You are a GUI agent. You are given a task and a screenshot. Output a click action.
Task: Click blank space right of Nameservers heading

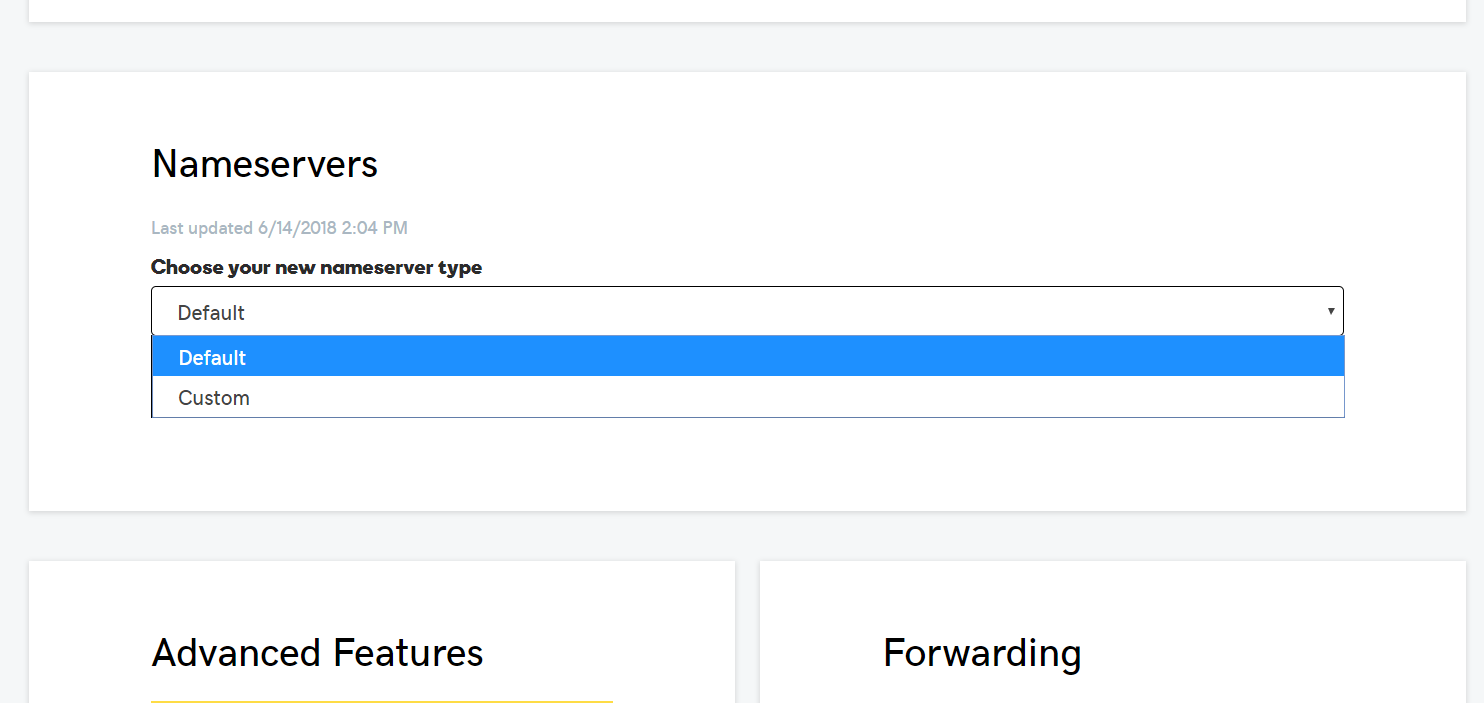(800, 164)
